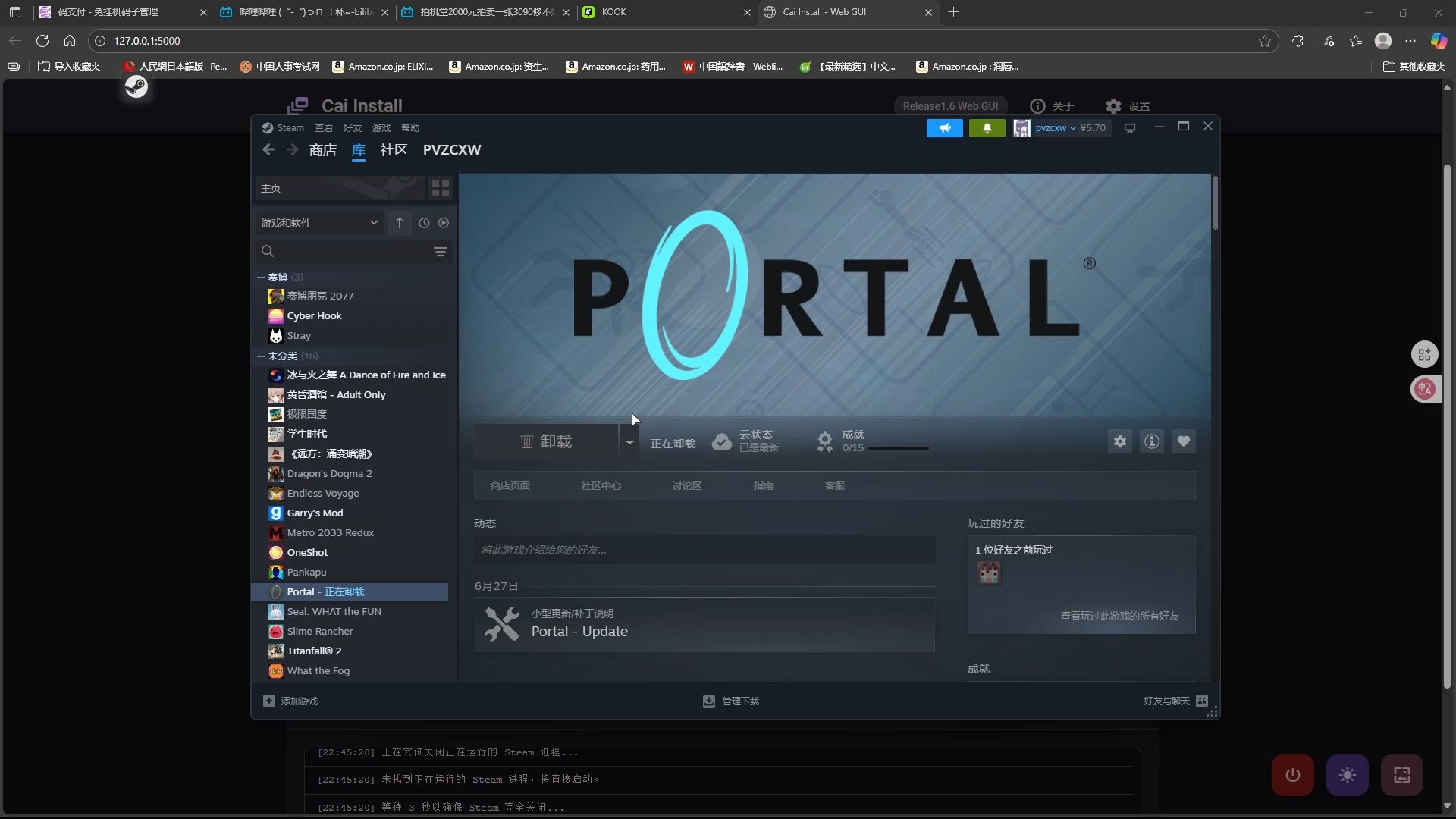Open the library collections grid view icon

point(441,187)
